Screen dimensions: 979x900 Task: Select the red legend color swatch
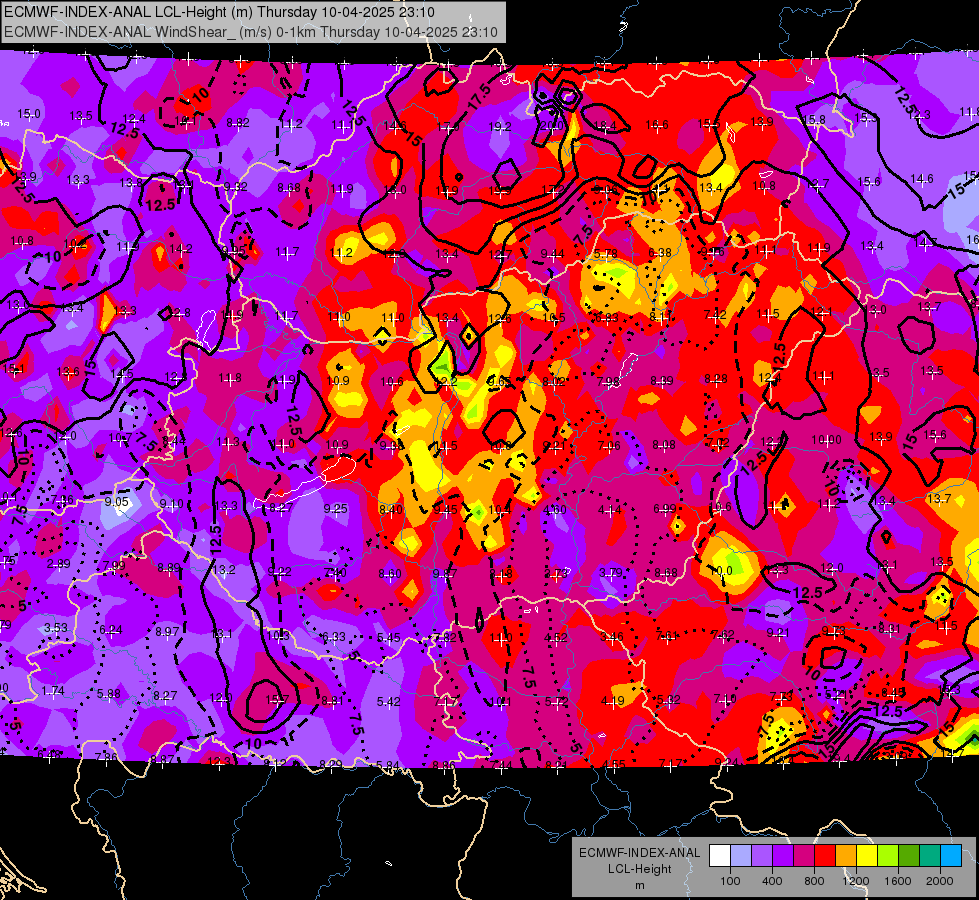click(x=825, y=856)
